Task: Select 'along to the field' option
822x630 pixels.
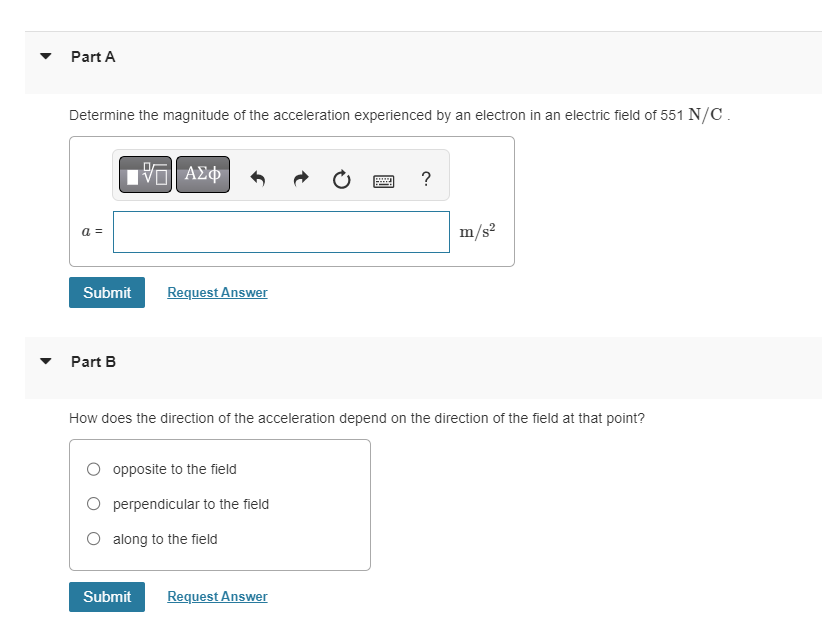Action: pos(94,539)
